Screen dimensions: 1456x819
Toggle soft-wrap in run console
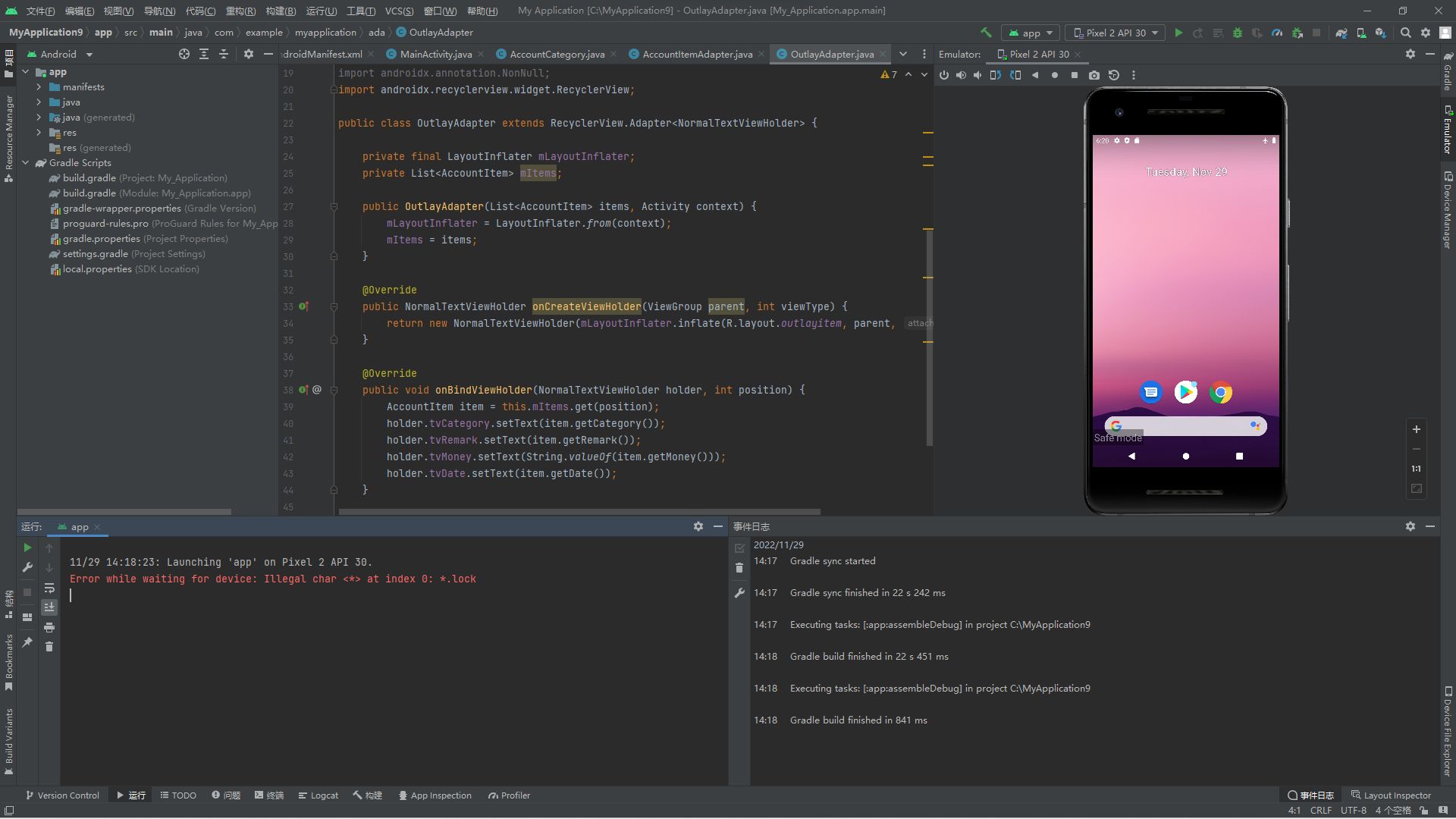(49, 588)
